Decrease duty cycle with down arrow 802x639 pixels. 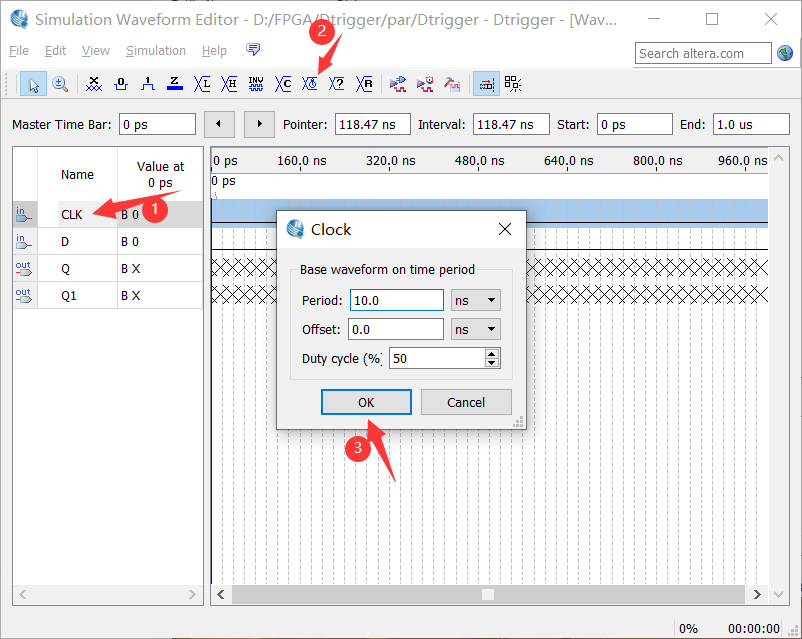pyautogui.click(x=492, y=363)
